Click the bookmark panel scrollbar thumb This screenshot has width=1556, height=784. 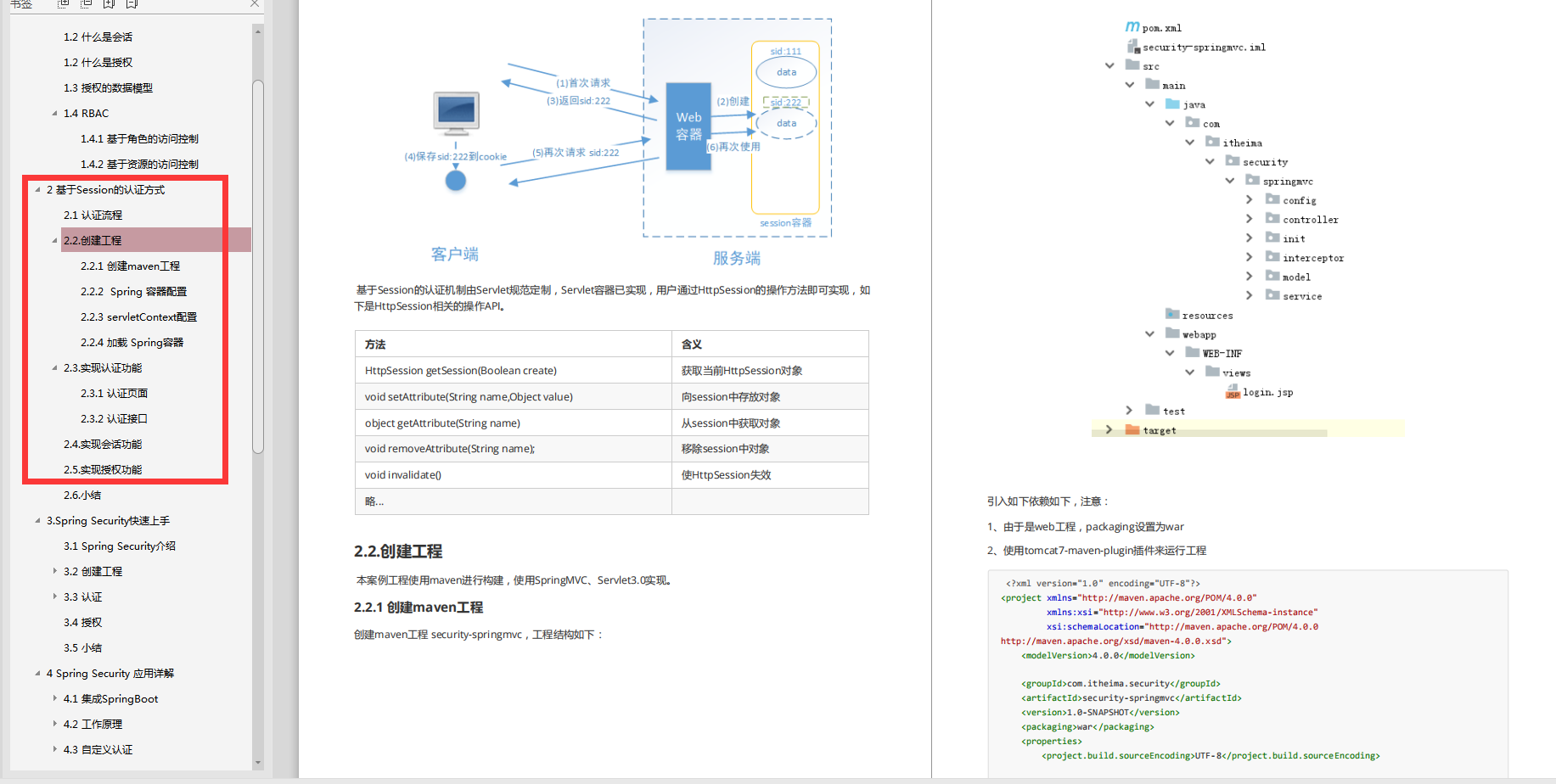[x=258, y=267]
